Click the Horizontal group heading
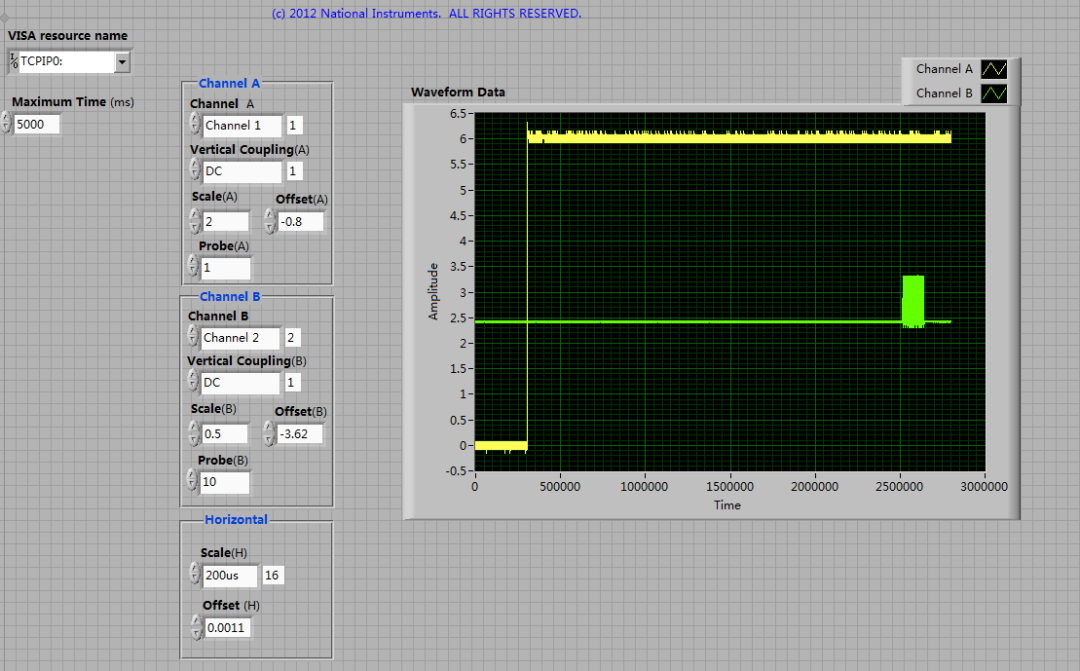The image size is (1080, 671). click(x=236, y=519)
